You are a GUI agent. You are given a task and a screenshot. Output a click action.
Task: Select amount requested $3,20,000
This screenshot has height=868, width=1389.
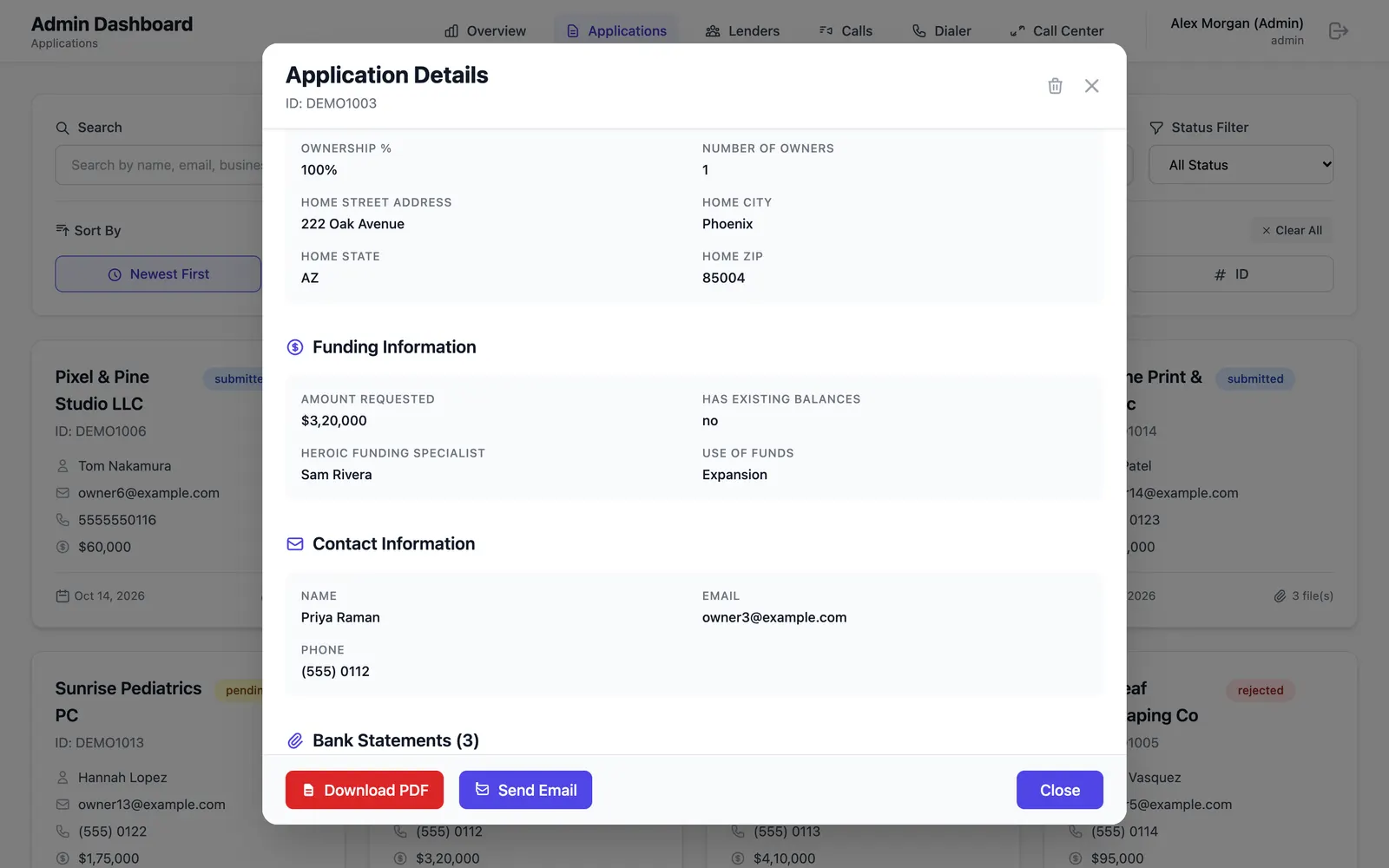coord(334,421)
